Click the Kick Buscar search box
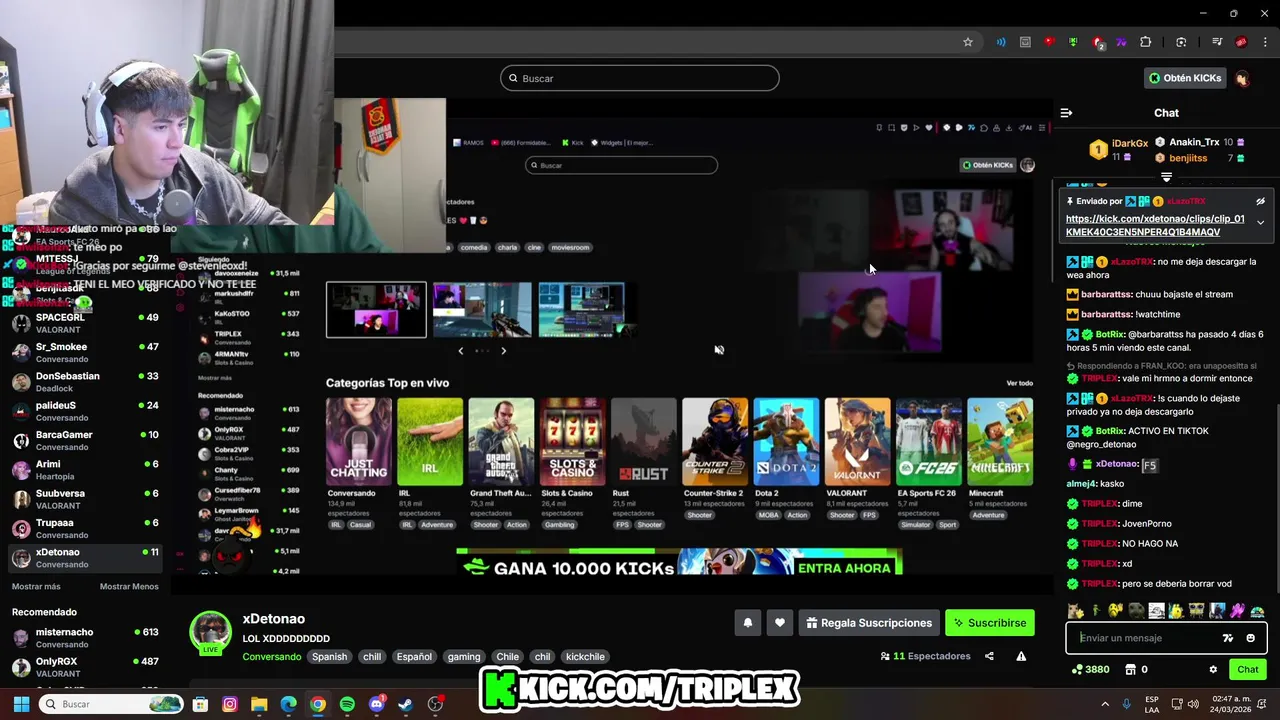Image resolution: width=1280 pixels, height=720 pixels. [x=640, y=78]
